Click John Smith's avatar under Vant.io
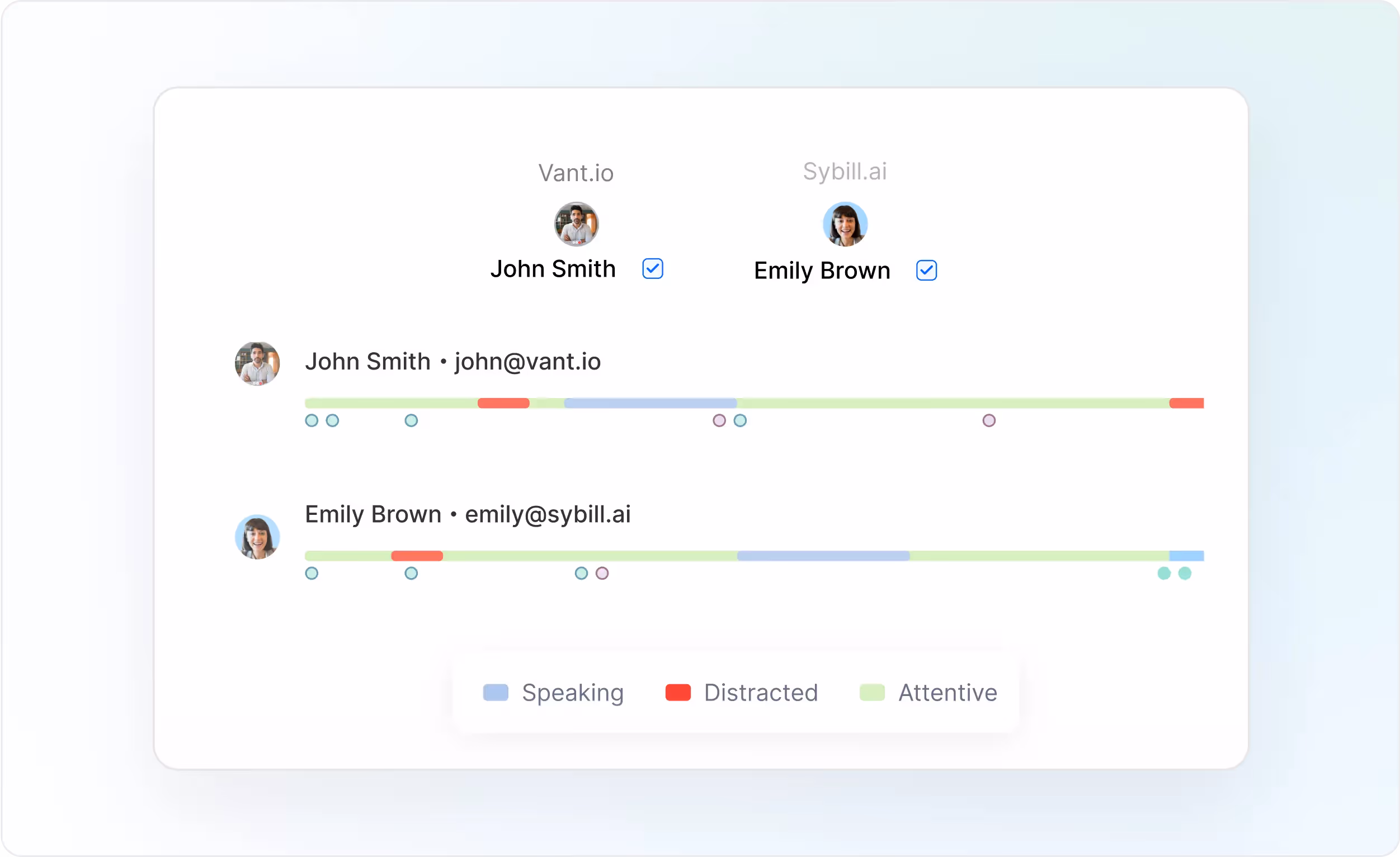Image resolution: width=1400 pixels, height=857 pixels. (576, 224)
